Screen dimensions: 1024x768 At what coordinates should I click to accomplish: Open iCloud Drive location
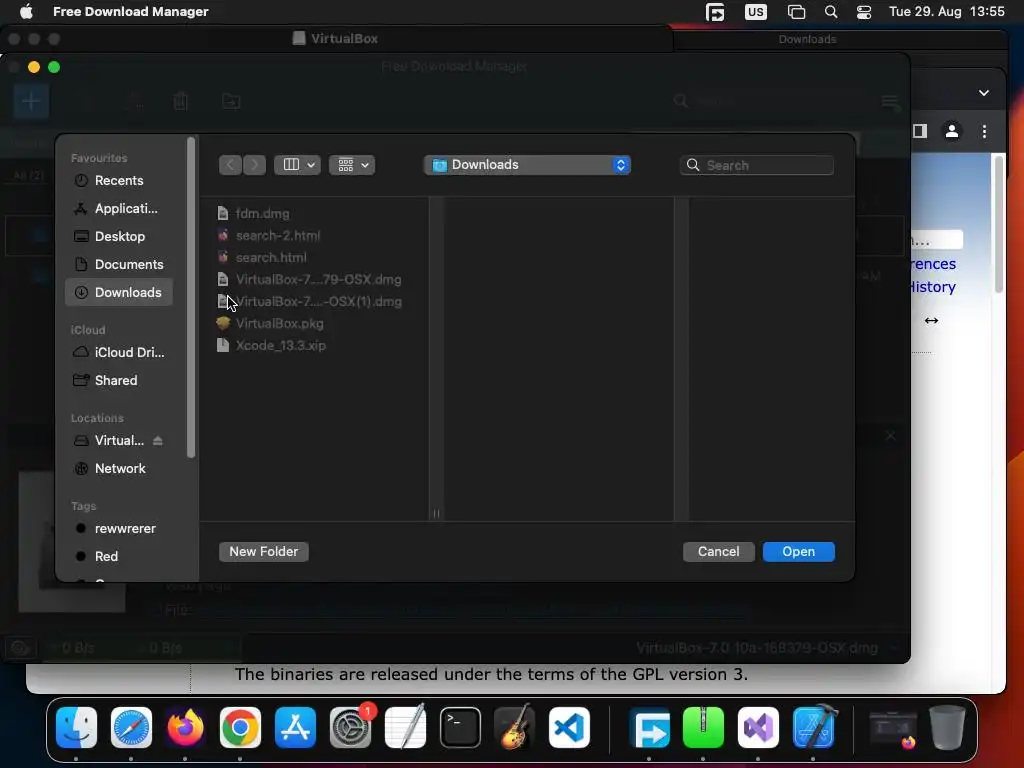[x=118, y=352]
